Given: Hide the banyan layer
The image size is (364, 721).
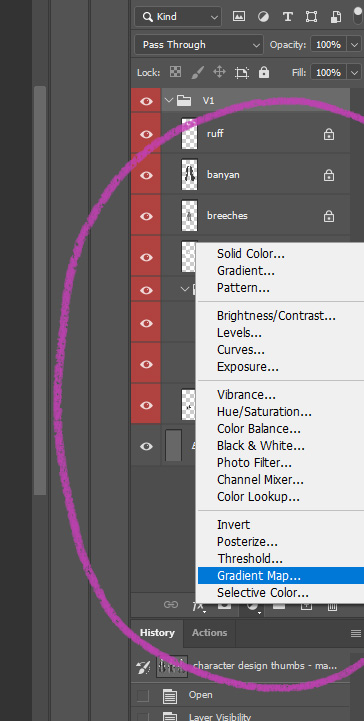Looking at the screenshot, I should tap(146, 175).
